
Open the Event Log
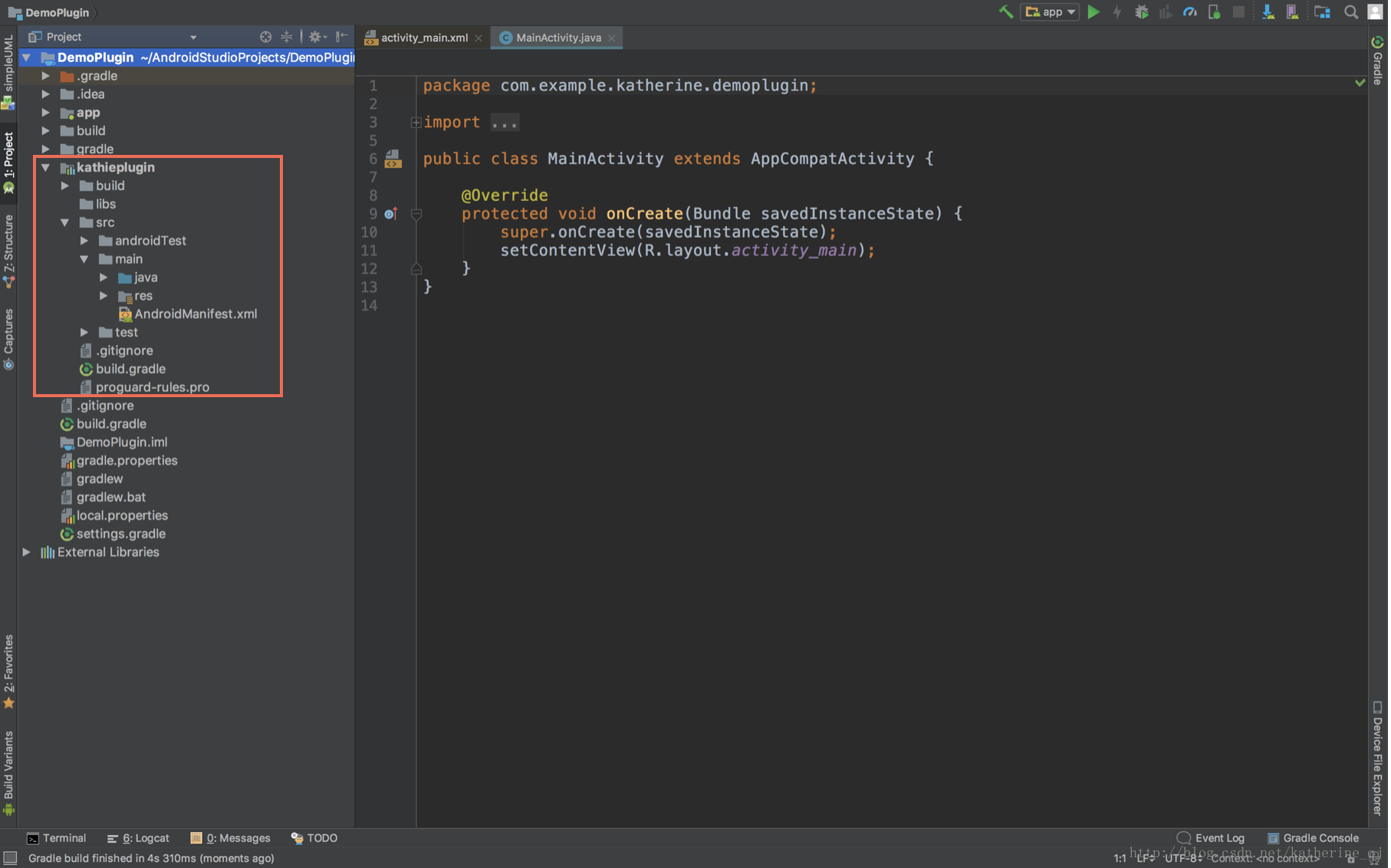tap(1211, 838)
